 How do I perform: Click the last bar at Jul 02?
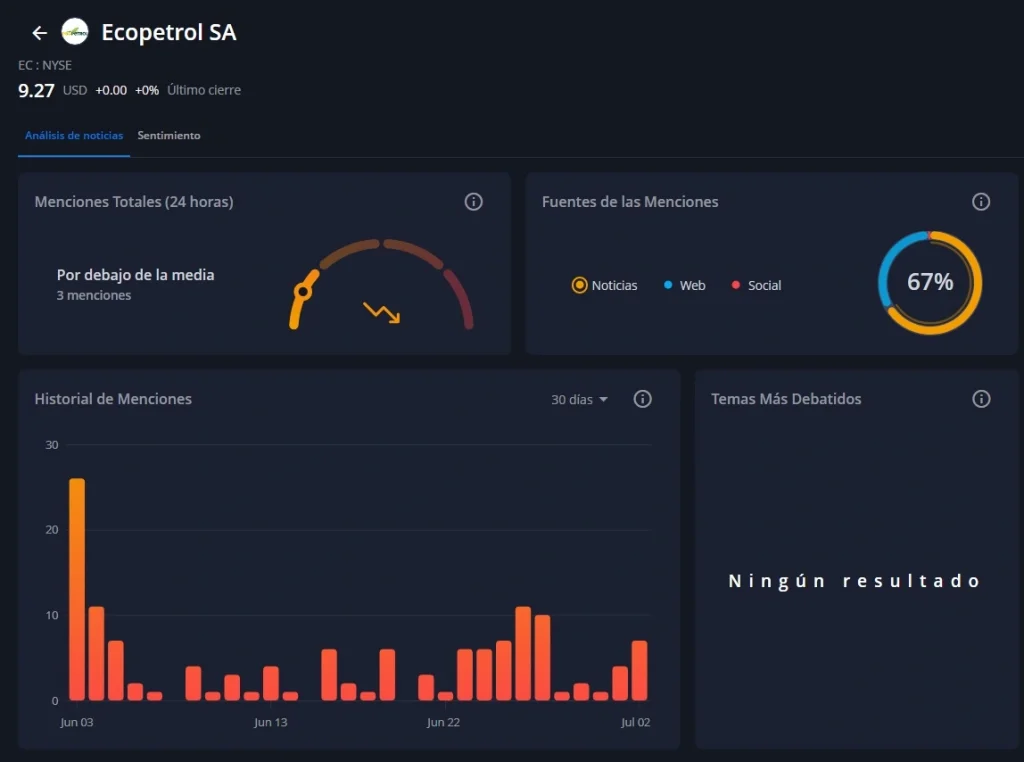pos(639,671)
